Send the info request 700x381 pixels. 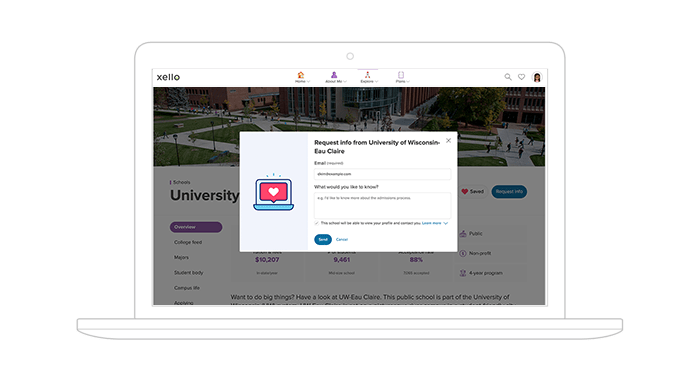click(323, 239)
